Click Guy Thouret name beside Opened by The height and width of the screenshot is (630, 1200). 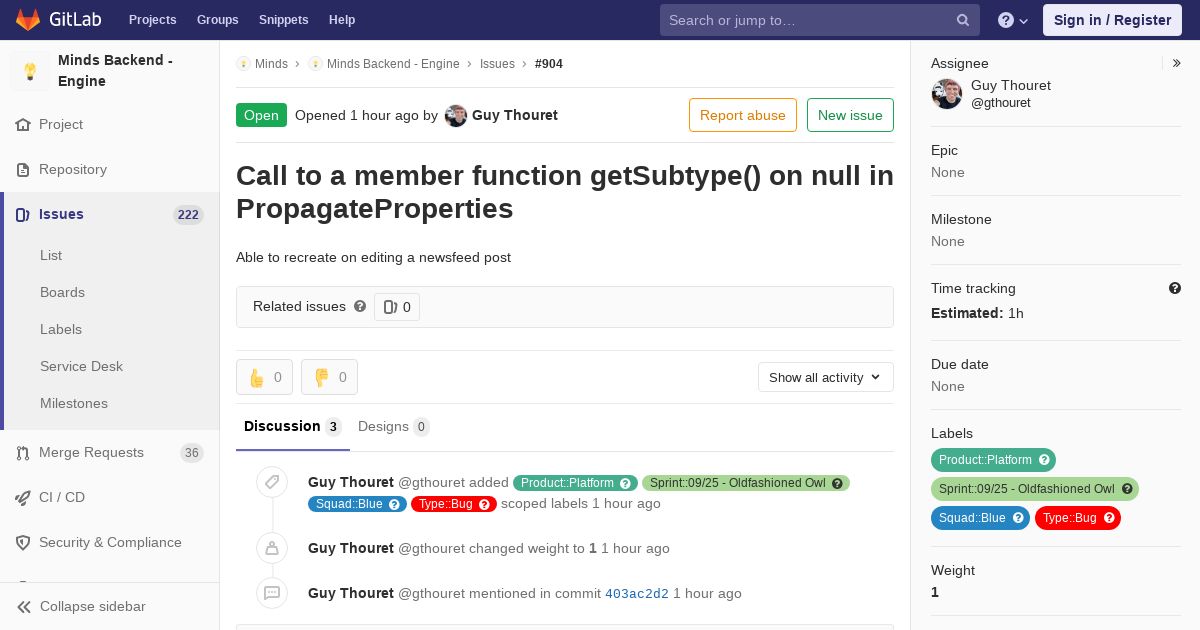click(515, 115)
